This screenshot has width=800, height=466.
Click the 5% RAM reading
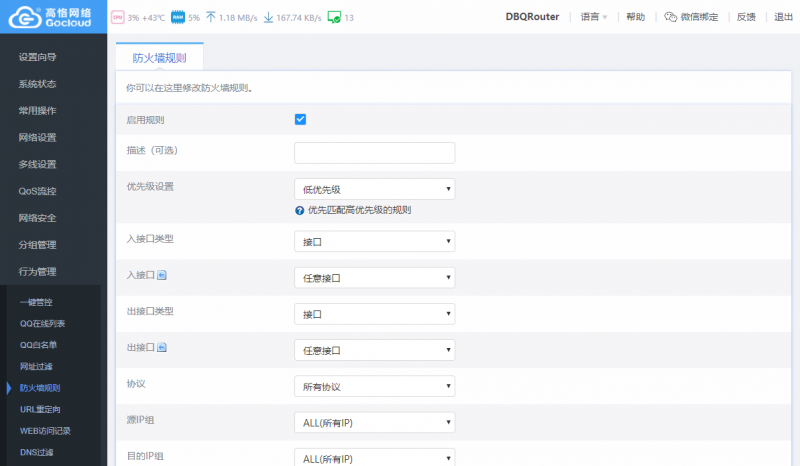(x=194, y=18)
